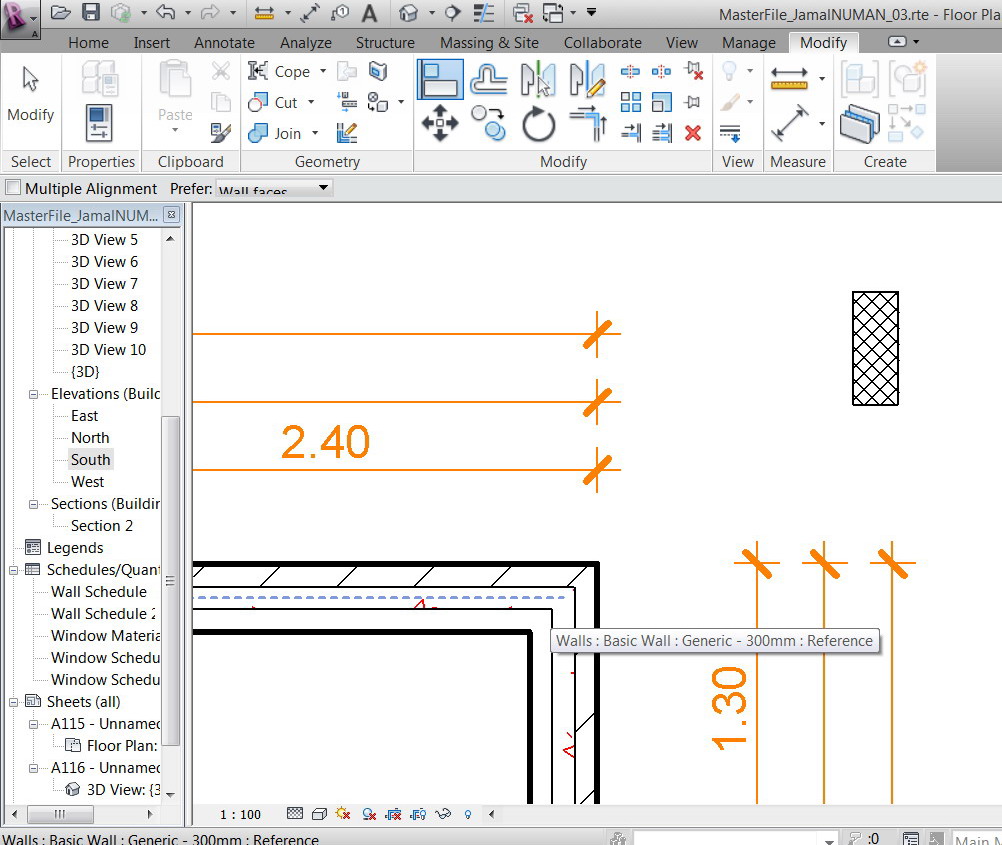The height and width of the screenshot is (845, 1002).
Task: Close the project browser panel
Action: coord(171,215)
